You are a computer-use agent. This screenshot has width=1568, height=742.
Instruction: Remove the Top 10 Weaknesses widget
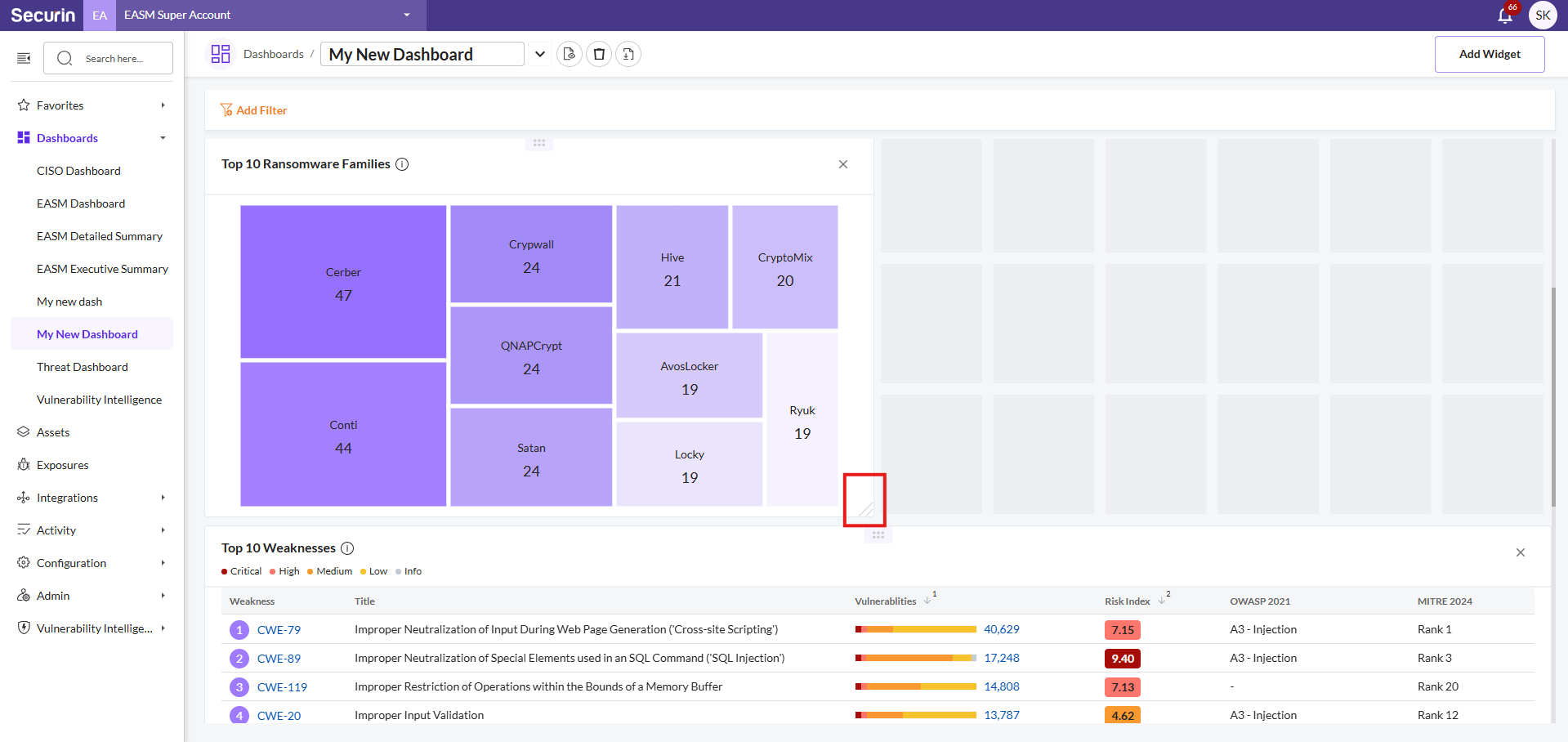(1521, 552)
